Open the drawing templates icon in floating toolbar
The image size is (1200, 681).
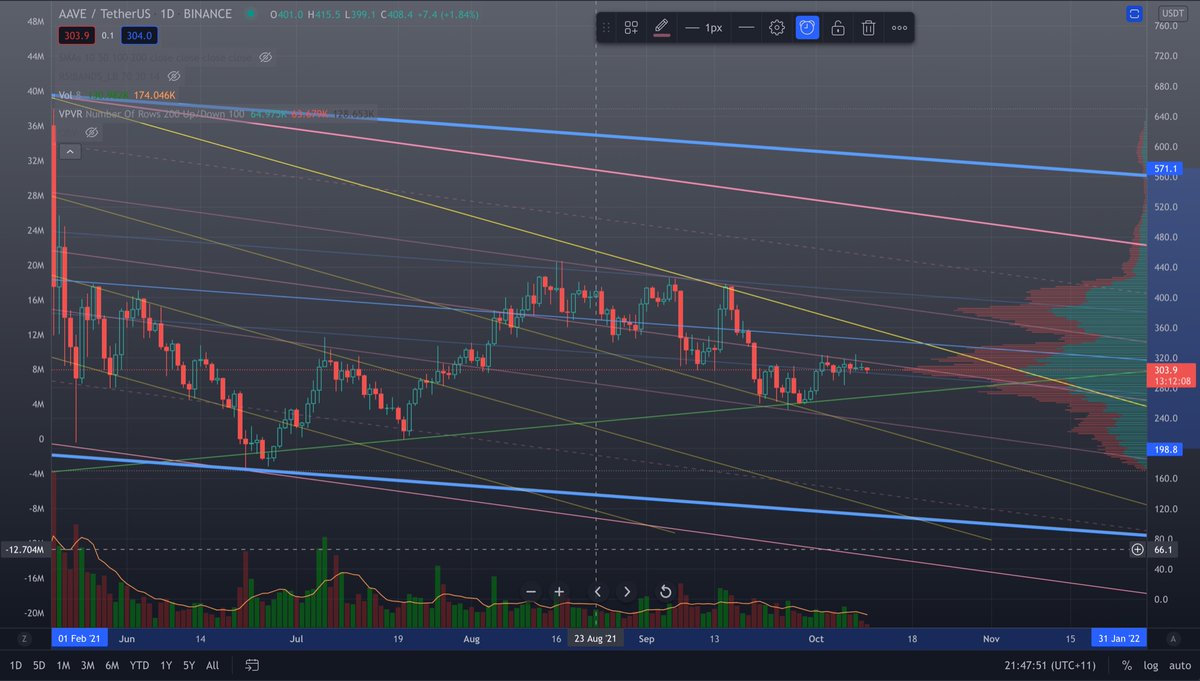(631, 28)
